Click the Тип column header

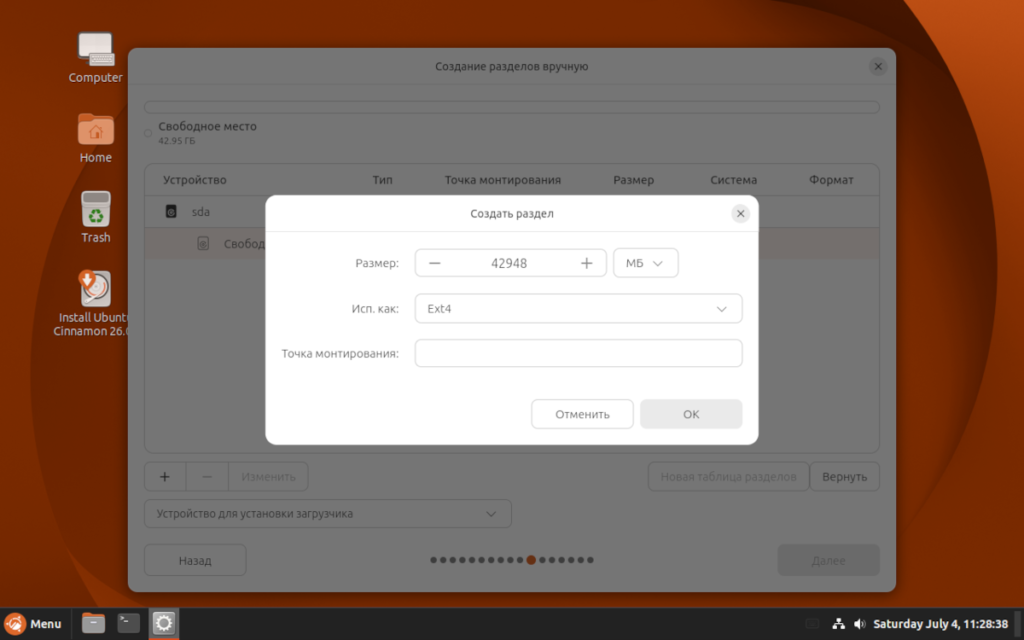[x=383, y=180]
